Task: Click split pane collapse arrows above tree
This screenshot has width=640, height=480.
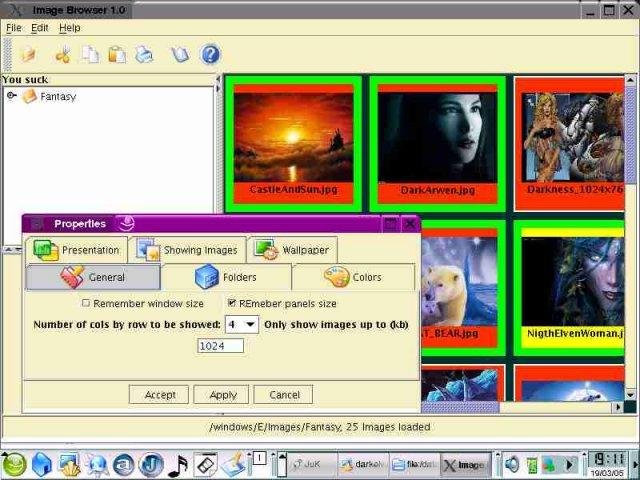Action: pyautogui.click(x=218, y=83)
